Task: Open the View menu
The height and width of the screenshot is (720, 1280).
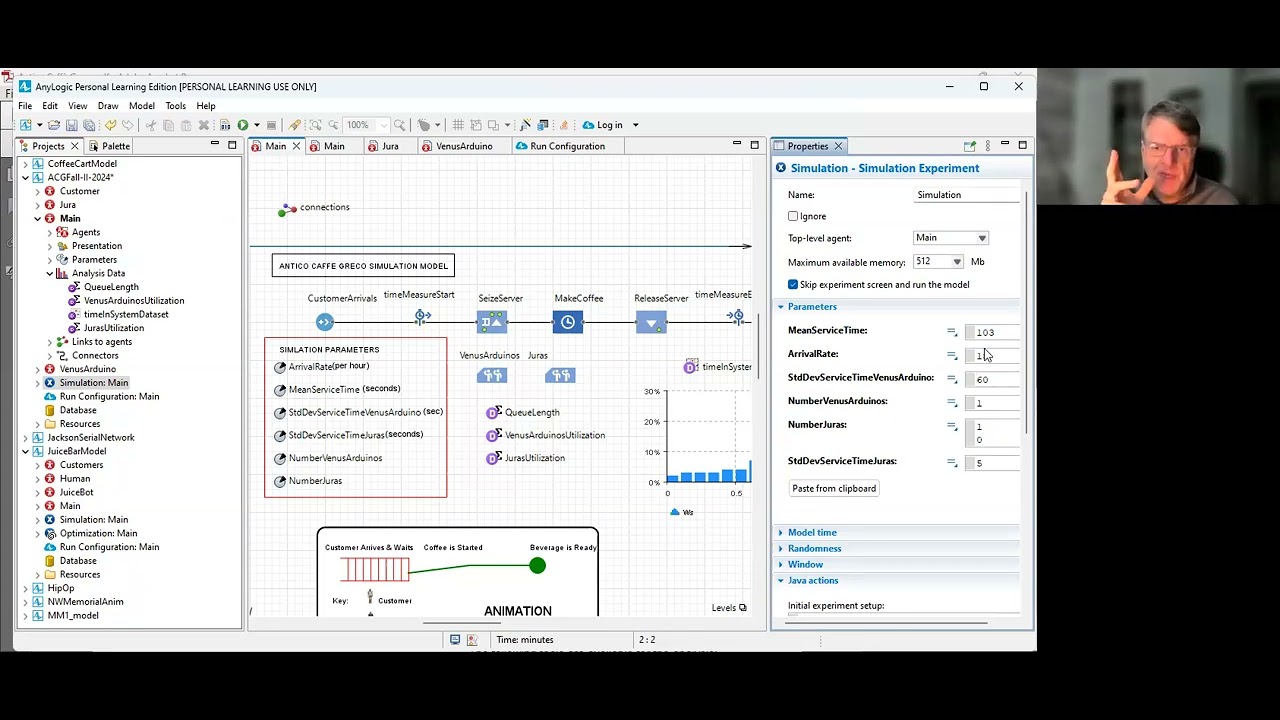Action: (77, 106)
